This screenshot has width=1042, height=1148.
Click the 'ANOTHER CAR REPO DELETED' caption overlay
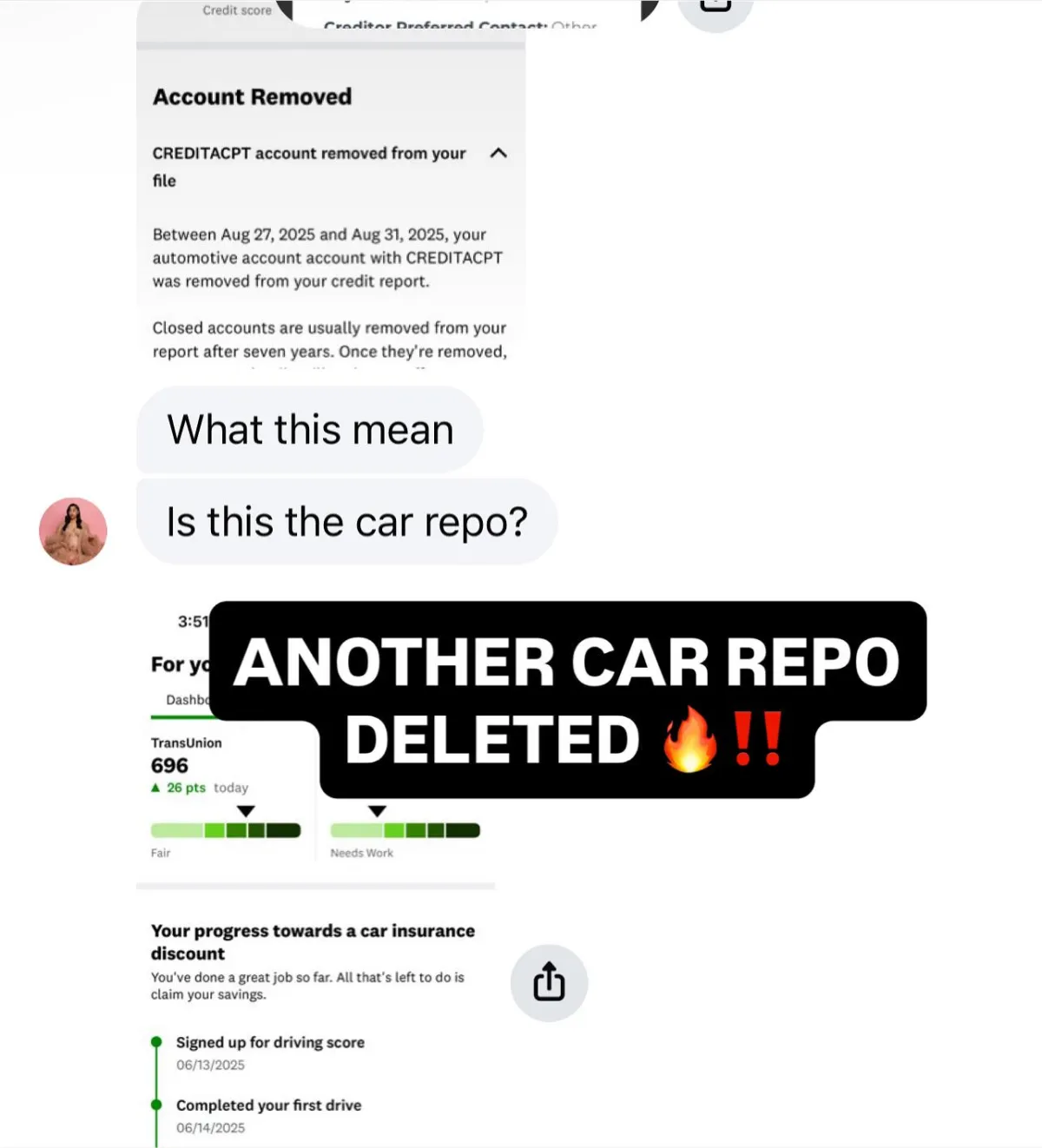click(x=568, y=699)
